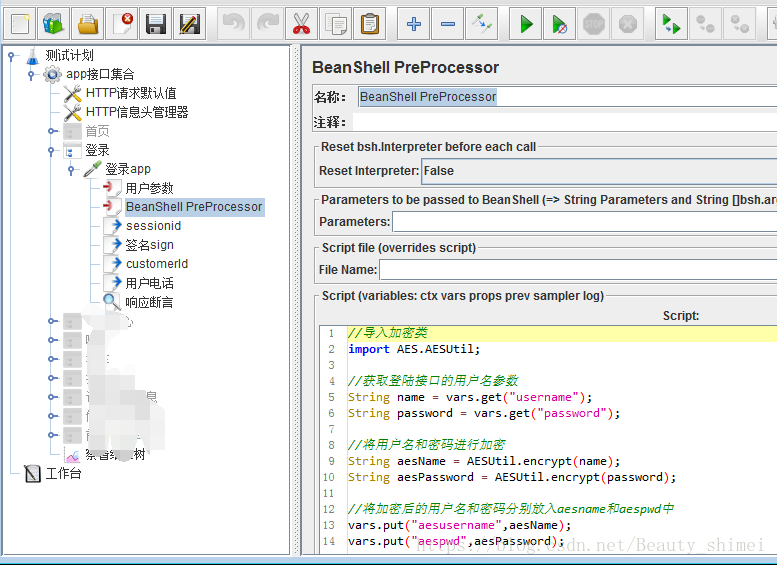Click line 13 vars.put aesusername code
This screenshot has height=565, width=777.
[x=459, y=525]
